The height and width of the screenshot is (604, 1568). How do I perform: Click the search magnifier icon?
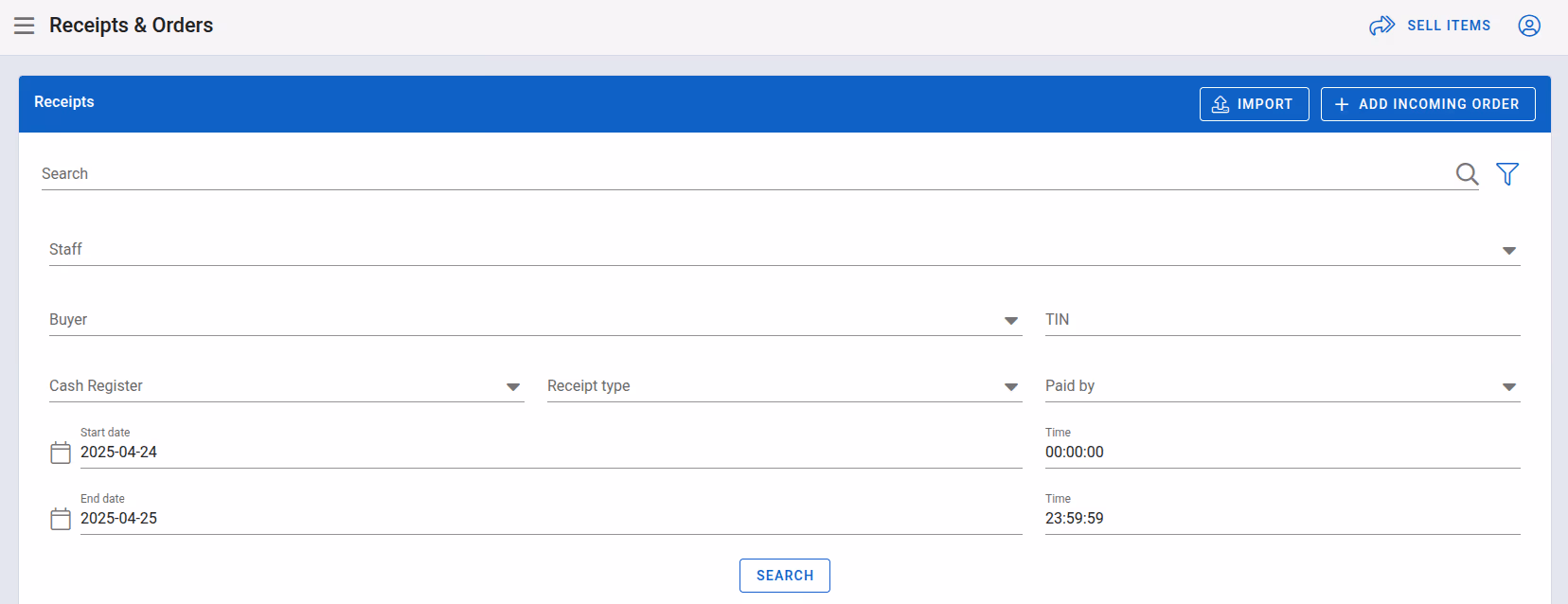pyautogui.click(x=1467, y=174)
